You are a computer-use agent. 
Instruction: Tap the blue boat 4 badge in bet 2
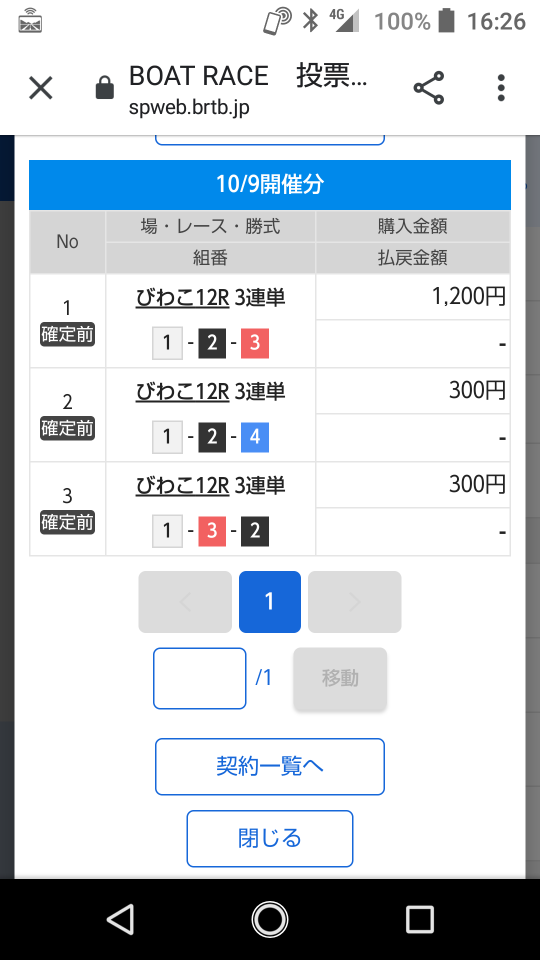tap(255, 437)
